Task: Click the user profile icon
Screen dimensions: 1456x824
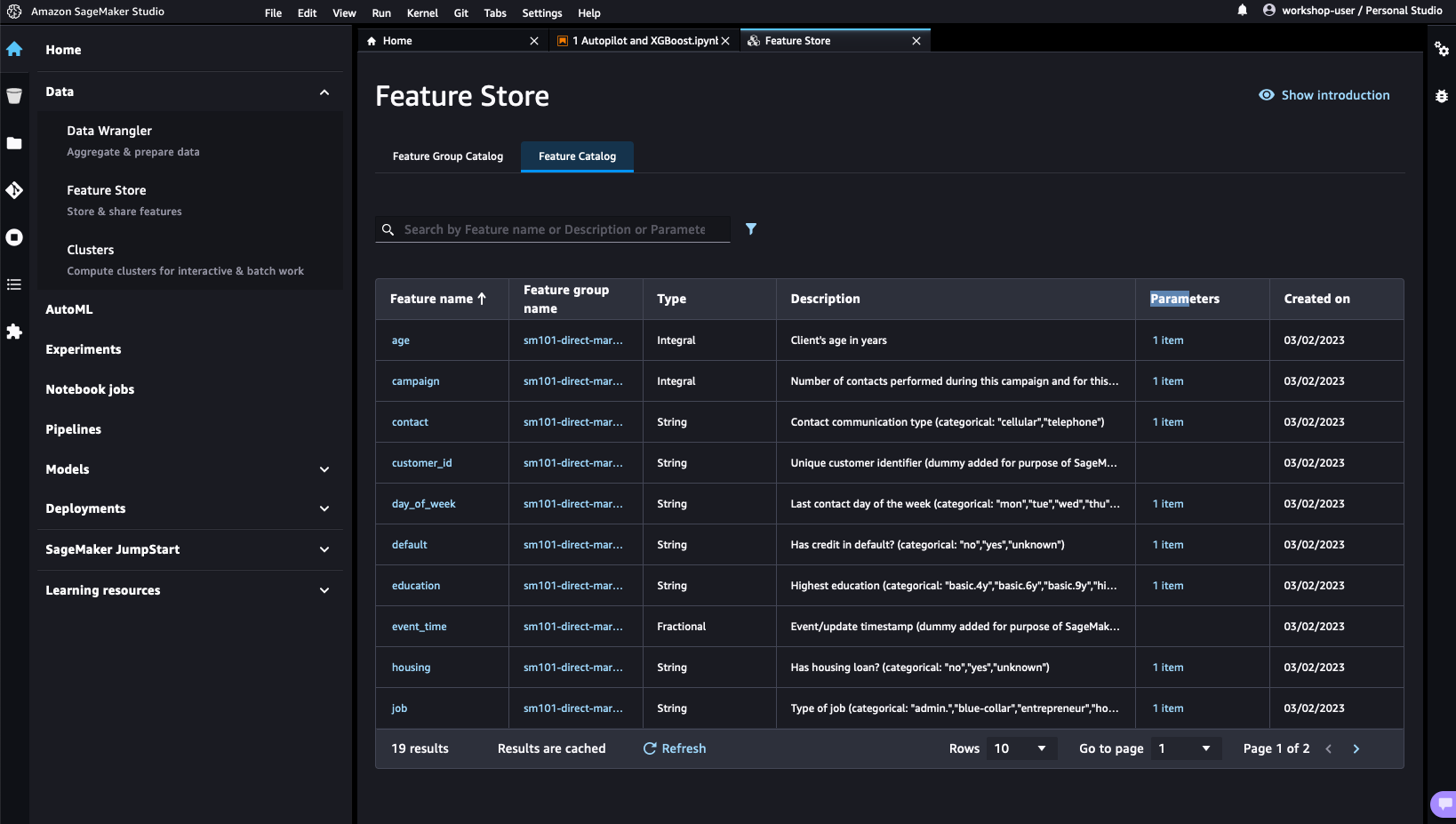Action: (1269, 11)
